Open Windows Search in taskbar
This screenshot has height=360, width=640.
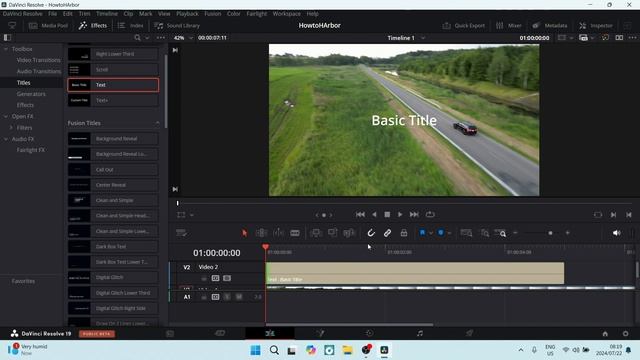click(x=274, y=350)
